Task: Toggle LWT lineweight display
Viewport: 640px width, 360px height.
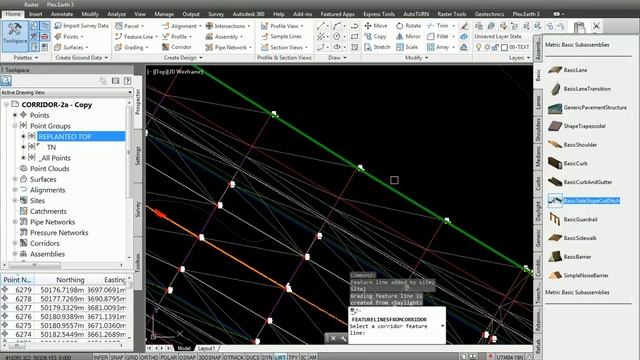Action: pyautogui.click(x=280, y=357)
